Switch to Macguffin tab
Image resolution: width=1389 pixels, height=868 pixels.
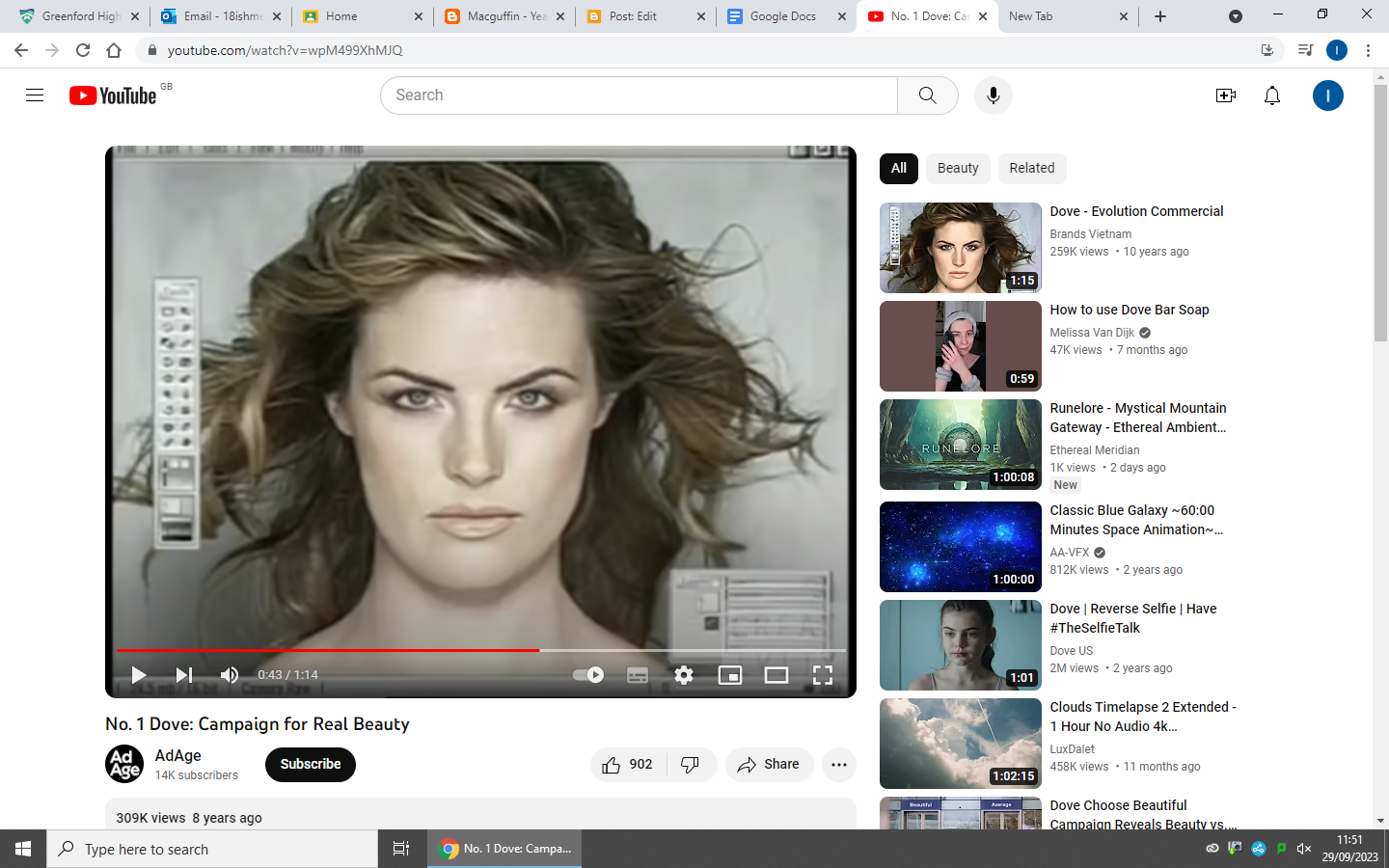point(504,16)
